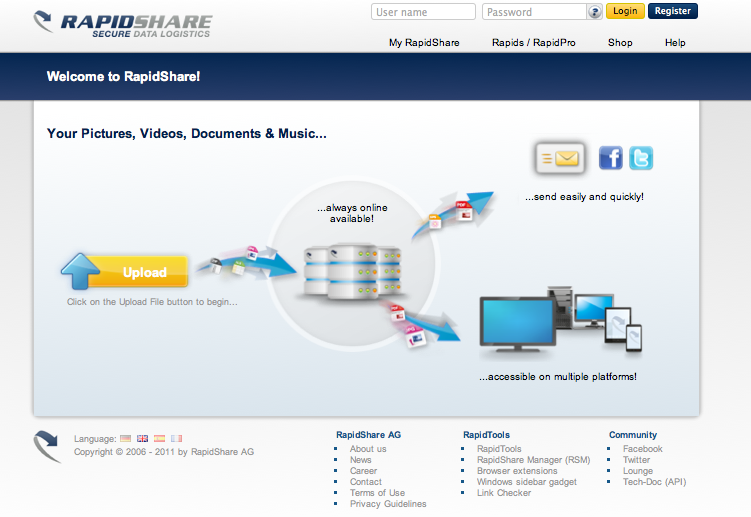Share via the Facebook icon
Image resolution: width=751 pixels, height=517 pixels.
(611, 158)
